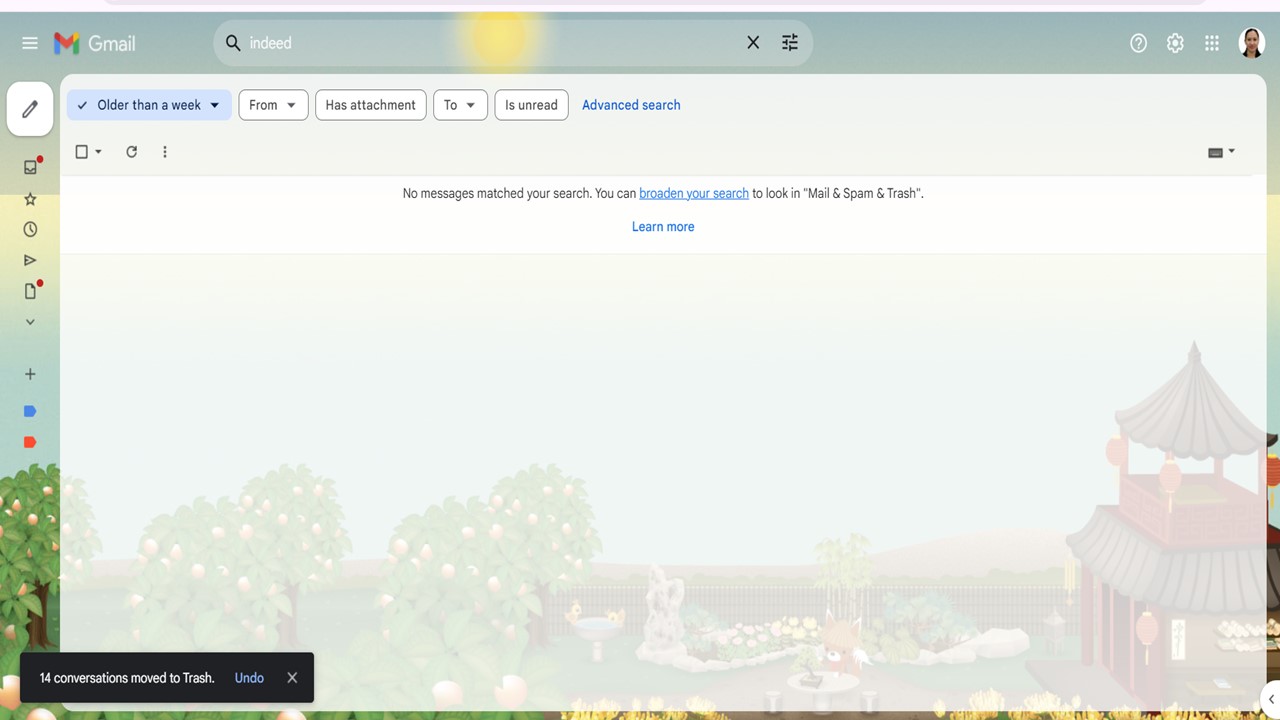
Task: Open the red label in sidebar
Action: [x=30, y=442]
